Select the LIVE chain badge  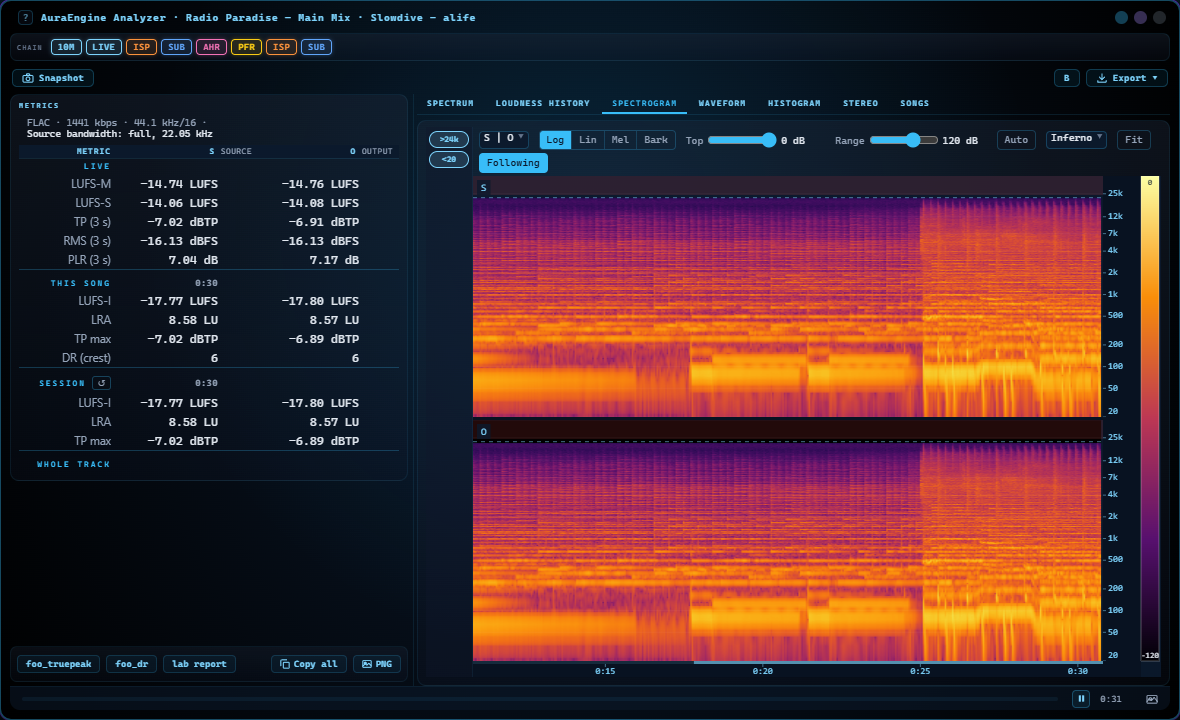tap(103, 47)
